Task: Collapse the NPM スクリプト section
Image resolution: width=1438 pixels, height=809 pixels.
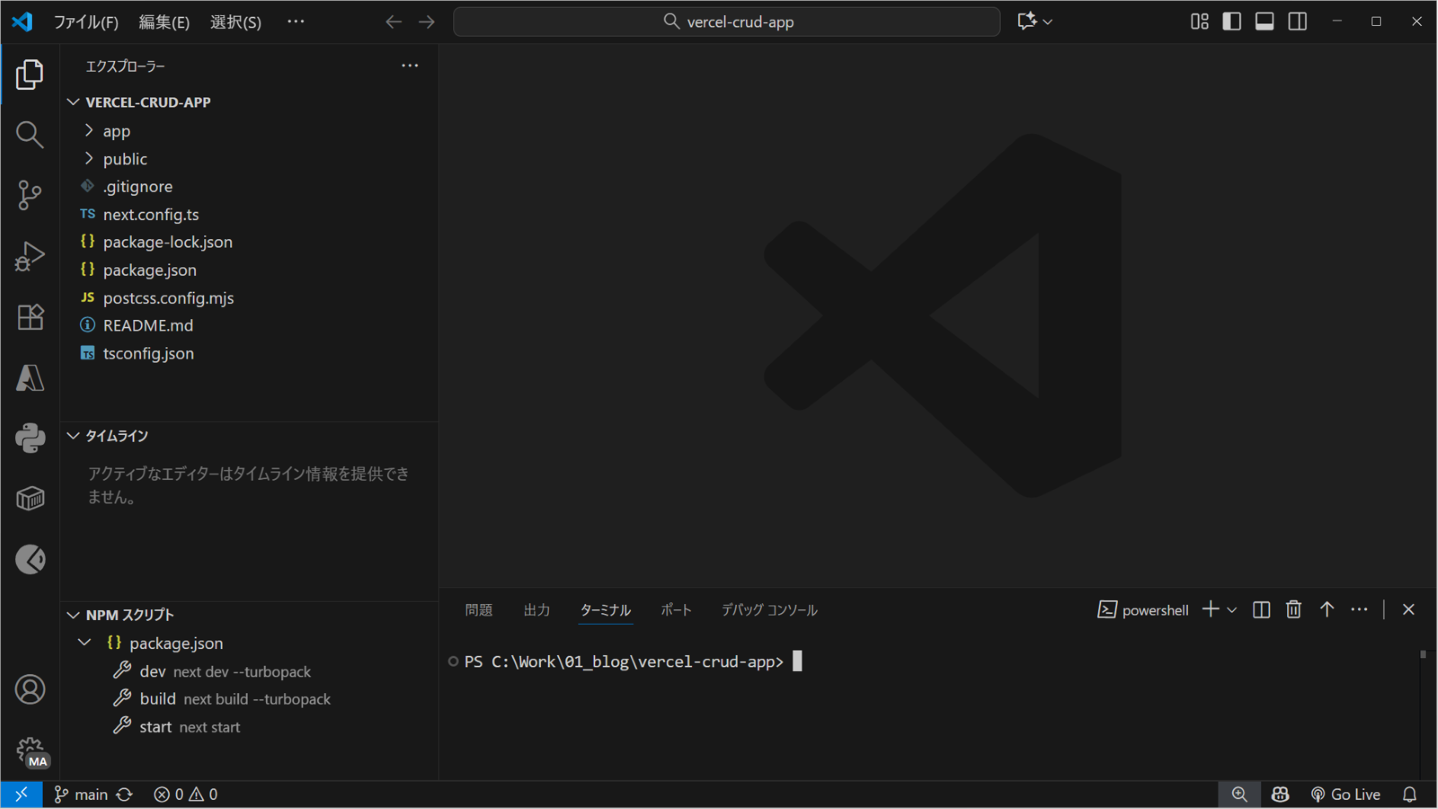Action: point(74,615)
